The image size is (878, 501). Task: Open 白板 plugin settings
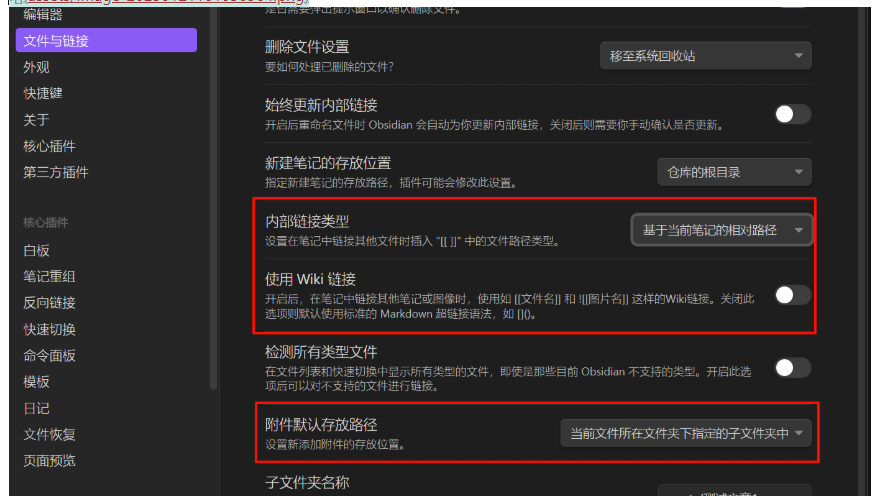36,250
